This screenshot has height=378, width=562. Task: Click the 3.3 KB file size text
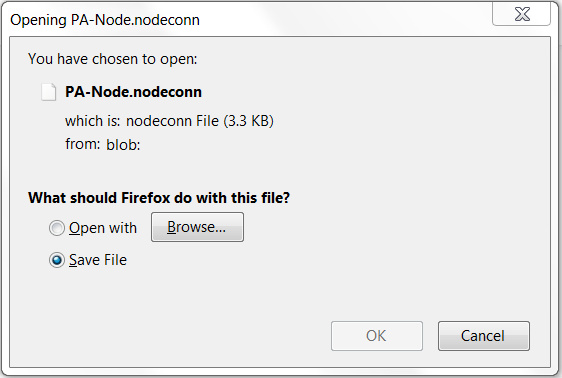coord(248,121)
